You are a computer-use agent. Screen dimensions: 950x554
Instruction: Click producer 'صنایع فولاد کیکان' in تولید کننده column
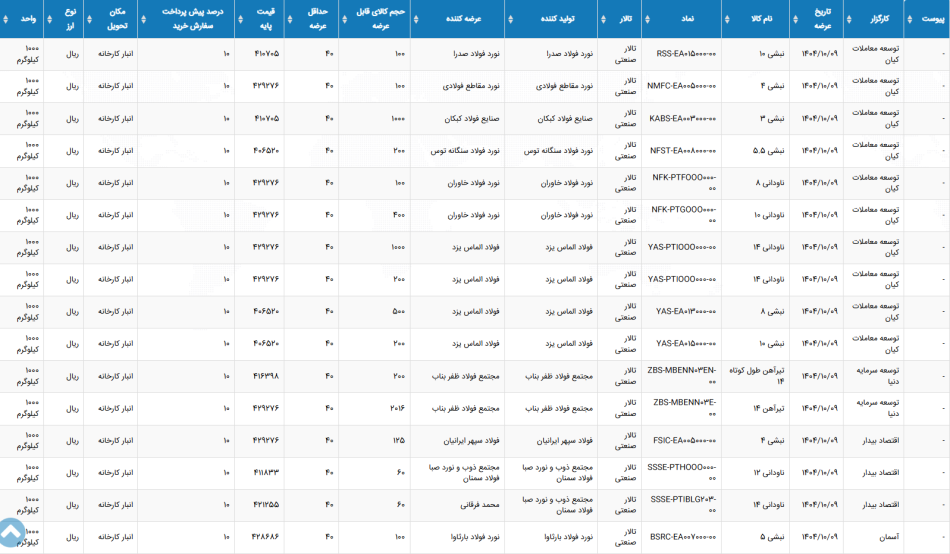565,118
